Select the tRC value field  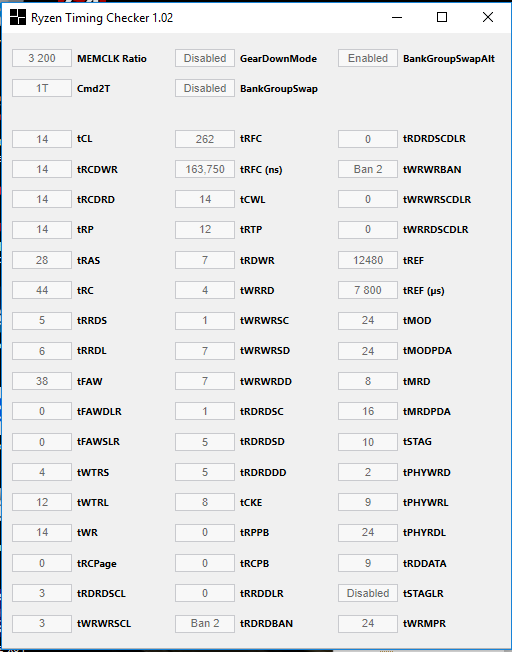42,290
